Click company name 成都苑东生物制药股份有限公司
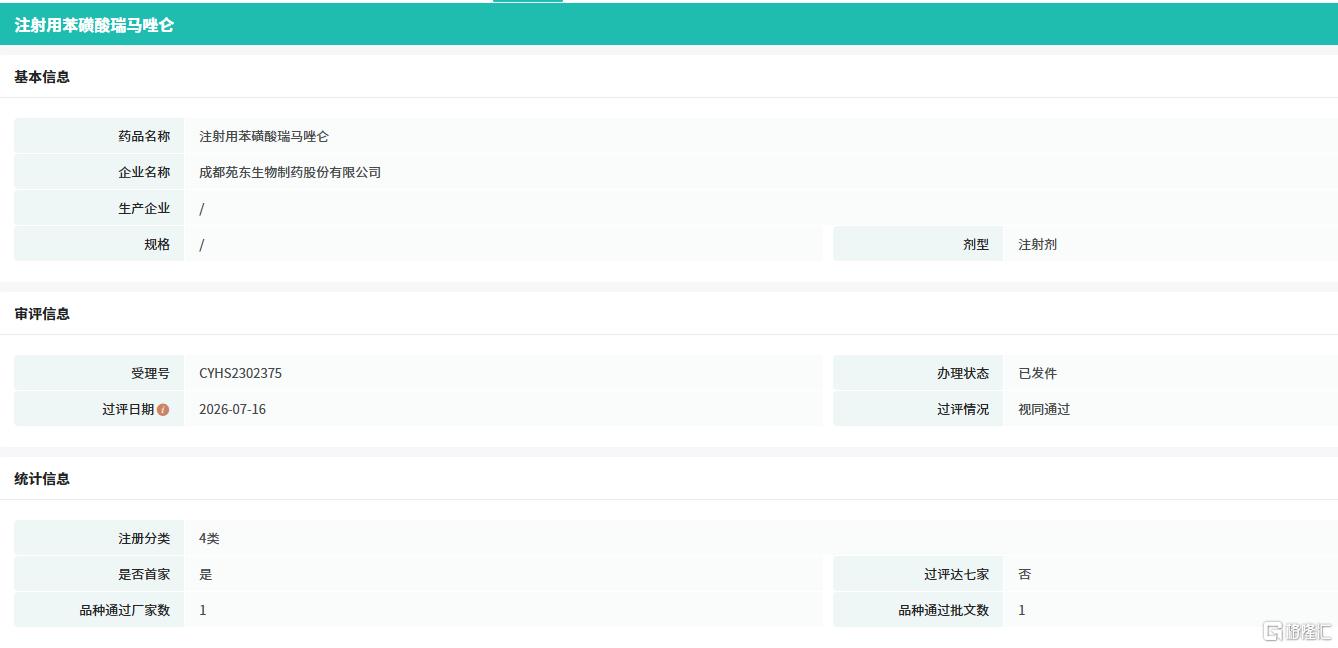Screen dimensions: 1338x648 (x=290, y=172)
